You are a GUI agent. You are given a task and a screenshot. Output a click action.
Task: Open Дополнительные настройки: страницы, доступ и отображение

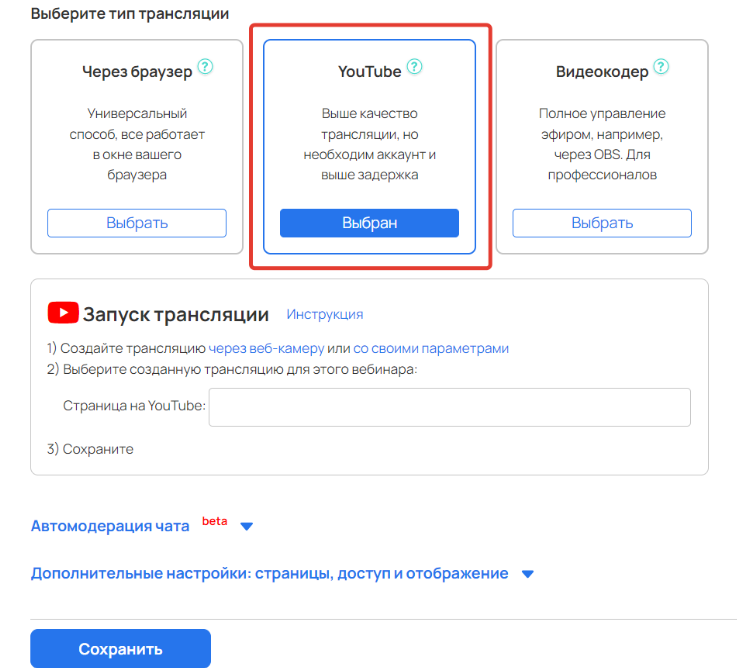[x=269, y=574]
